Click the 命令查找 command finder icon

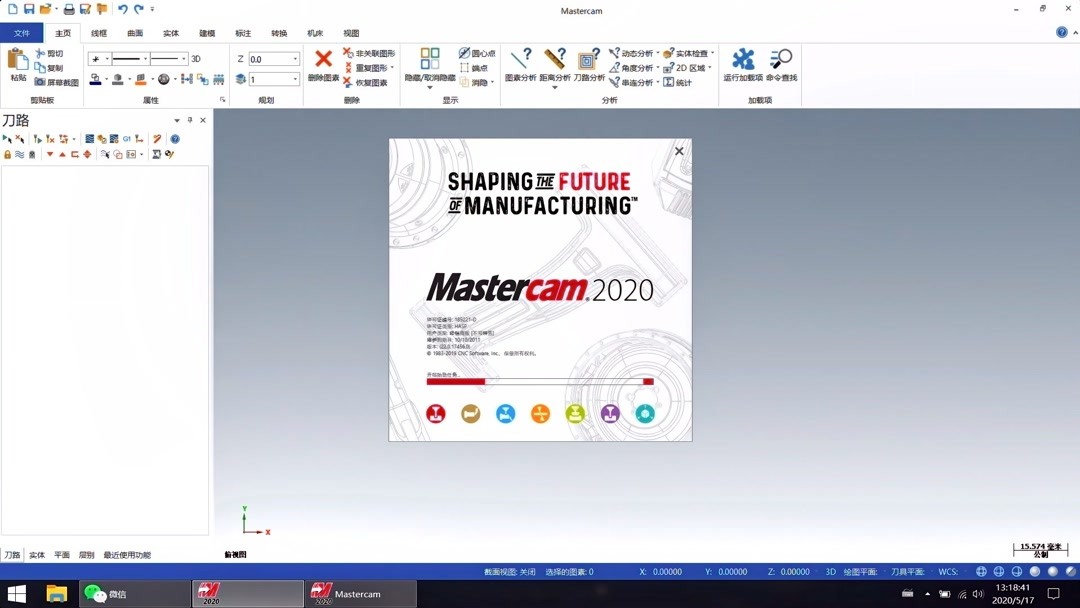tap(781, 58)
